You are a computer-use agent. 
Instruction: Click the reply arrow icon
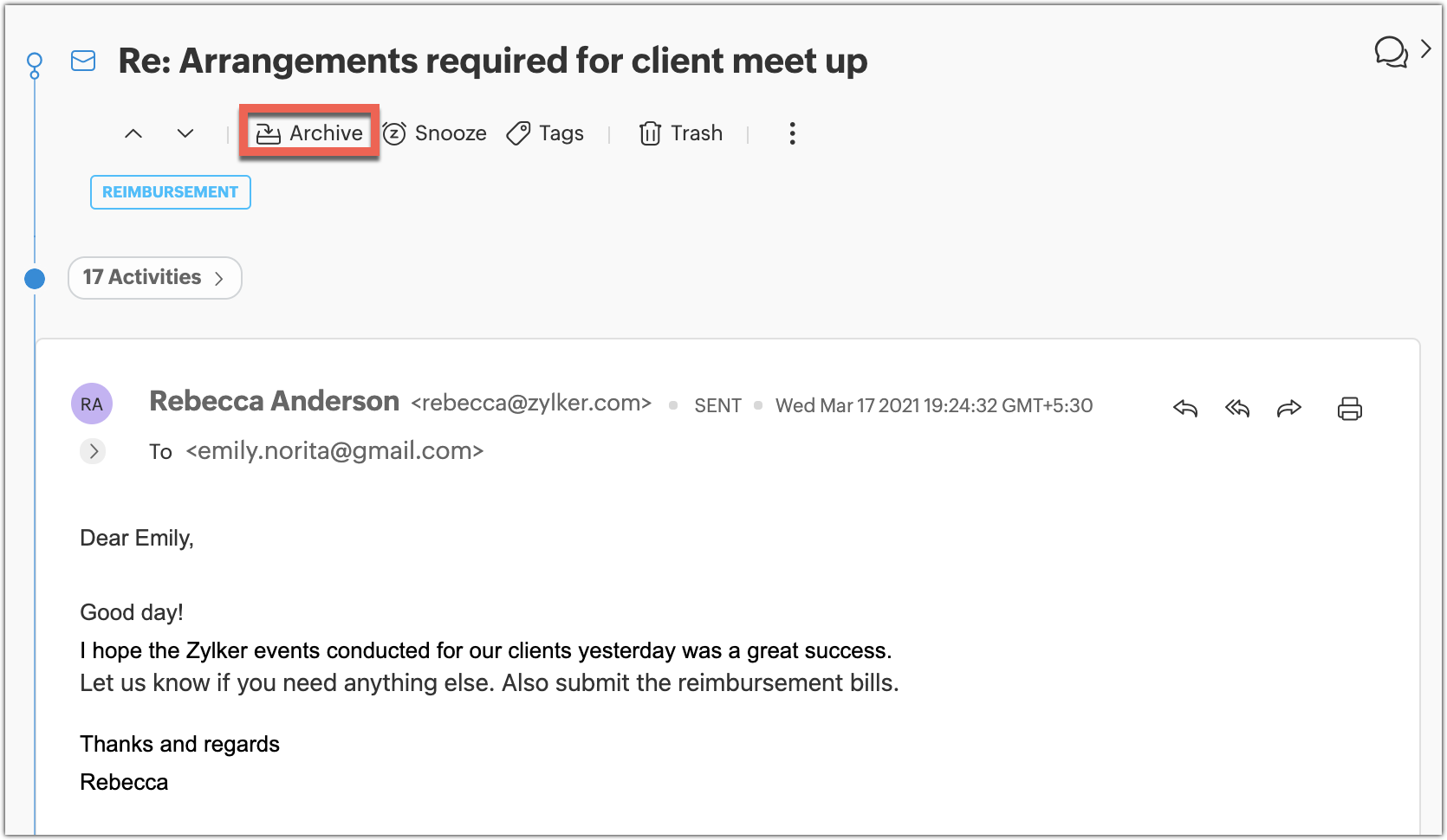(x=1185, y=408)
